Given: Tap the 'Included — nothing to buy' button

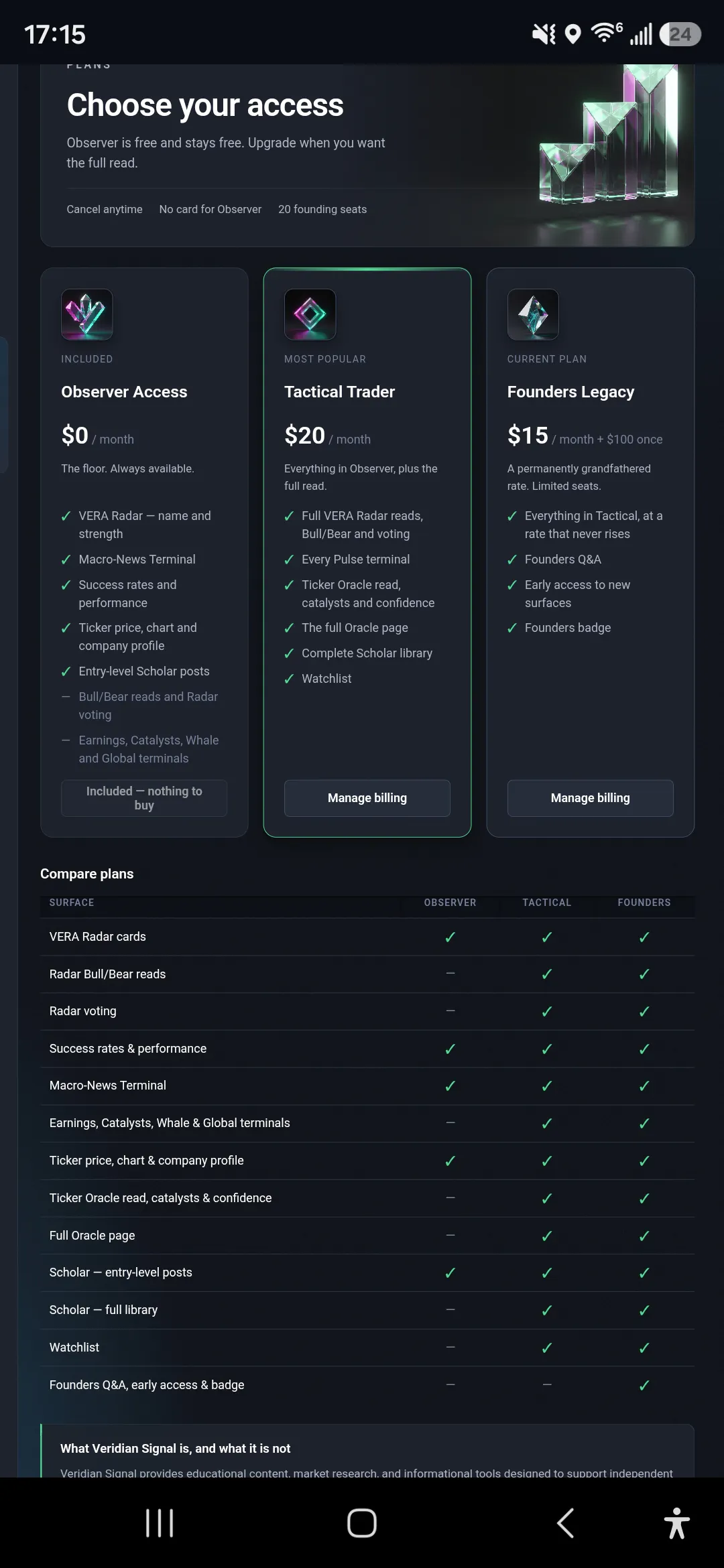Looking at the screenshot, I should pyautogui.click(x=144, y=798).
